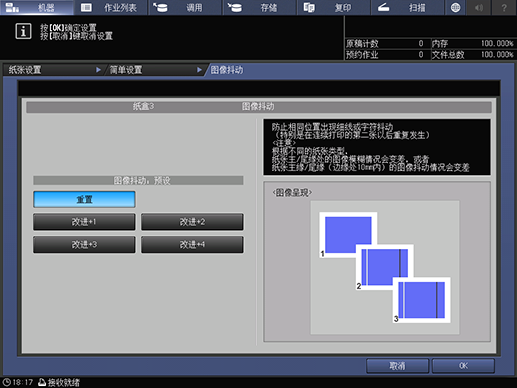Viewport: 517px width, 388px height.
Task: Click the clock icon in the status bar
Action: tap(6, 382)
